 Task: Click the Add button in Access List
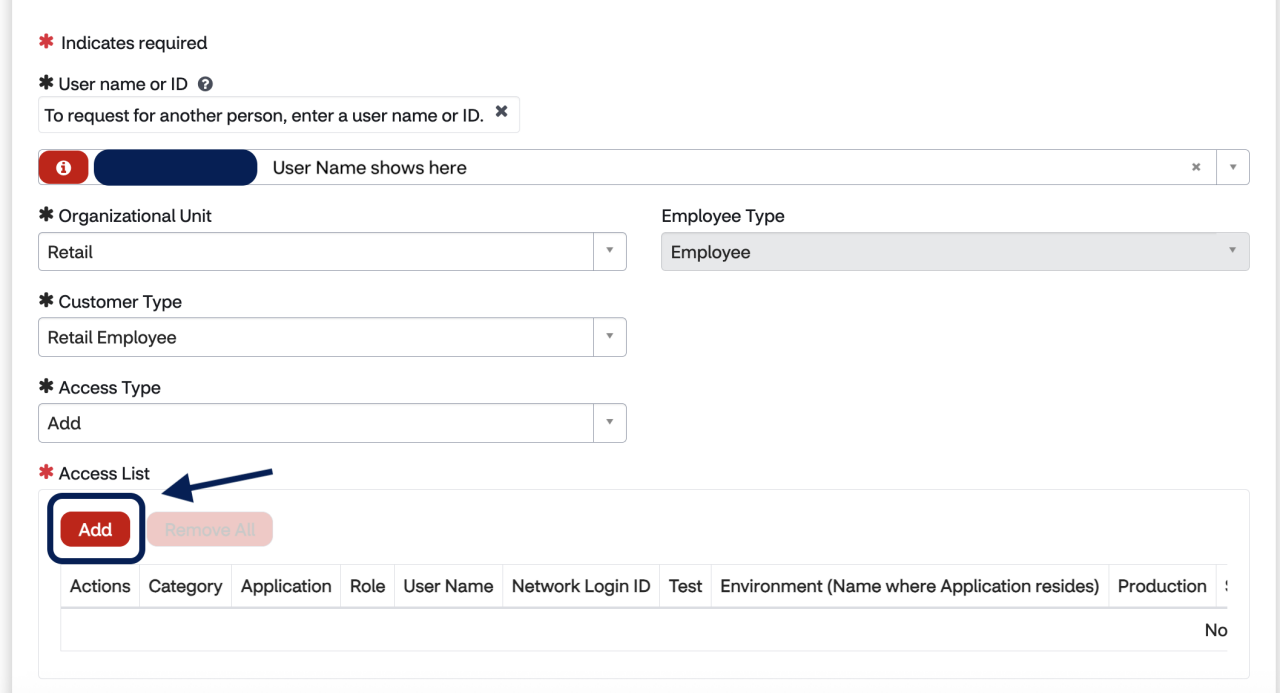click(95, 529)
